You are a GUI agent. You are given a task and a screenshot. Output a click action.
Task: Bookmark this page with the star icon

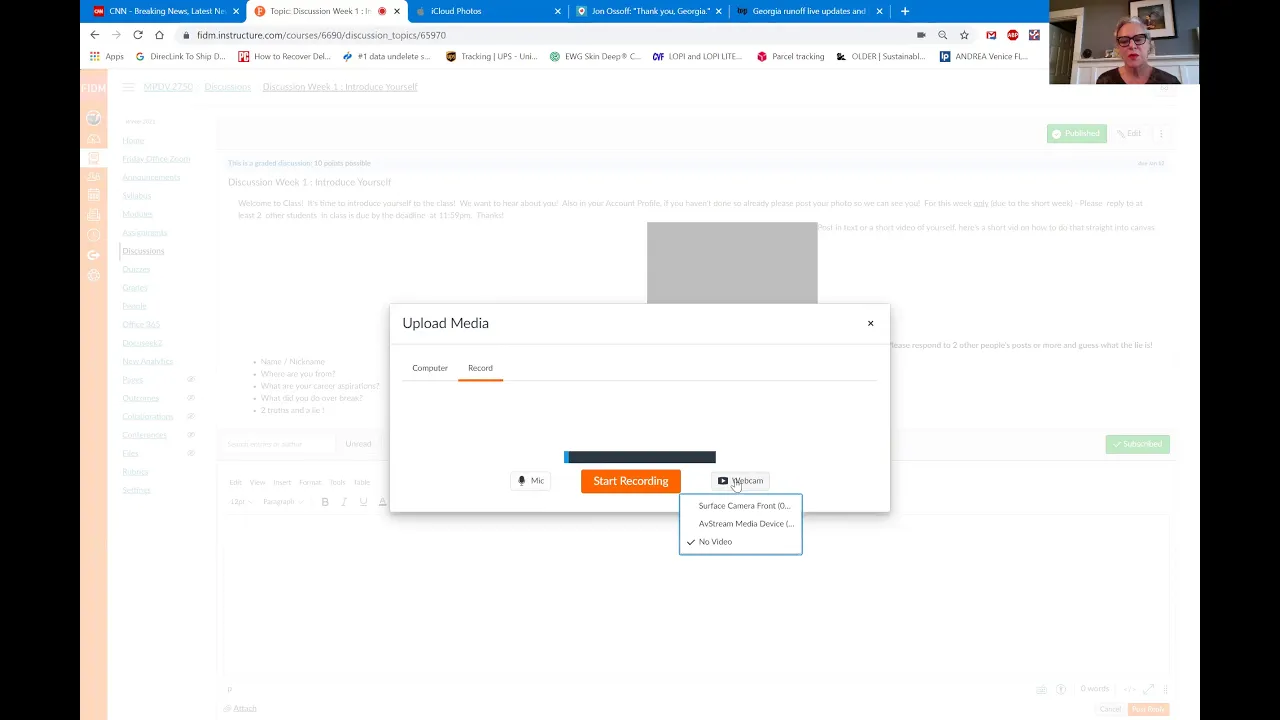(964, 35)
